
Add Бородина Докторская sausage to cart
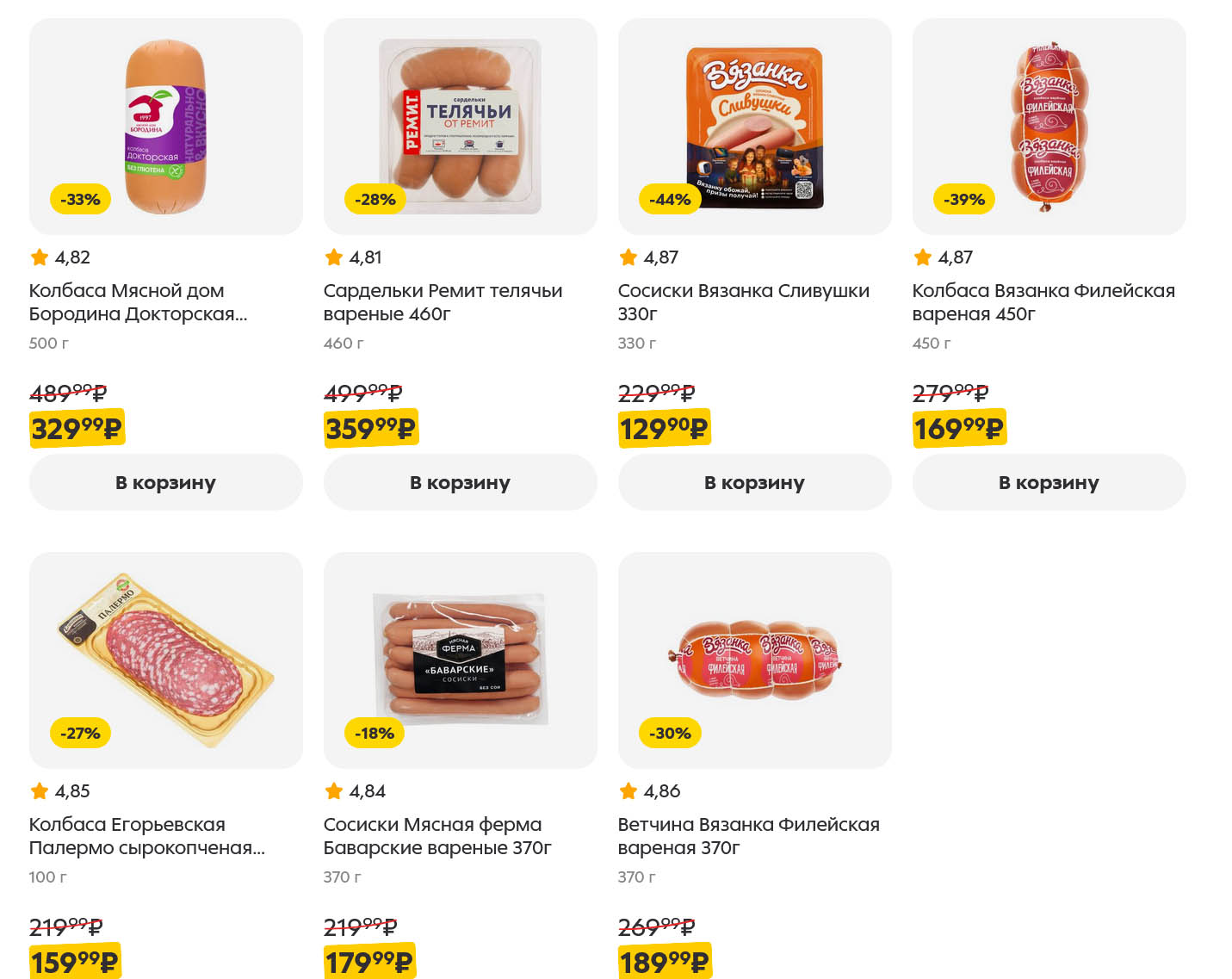point(165,482)
